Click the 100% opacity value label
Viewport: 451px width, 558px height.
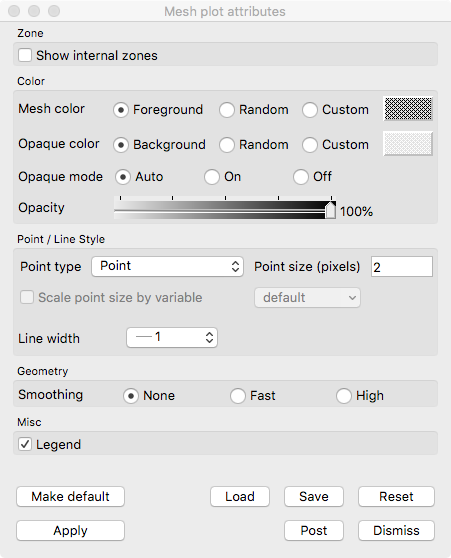[x=356, y=212]
